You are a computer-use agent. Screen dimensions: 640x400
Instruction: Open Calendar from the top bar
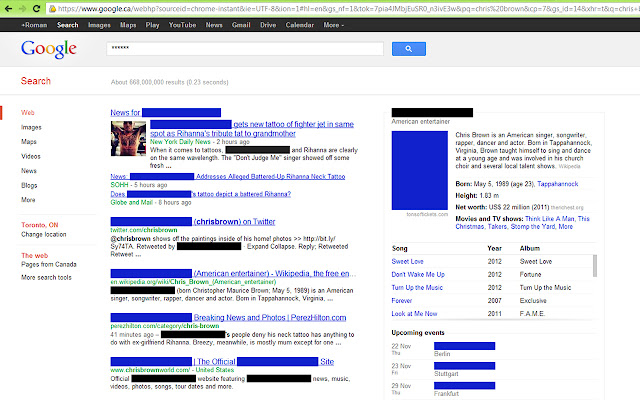click(300, 25)
